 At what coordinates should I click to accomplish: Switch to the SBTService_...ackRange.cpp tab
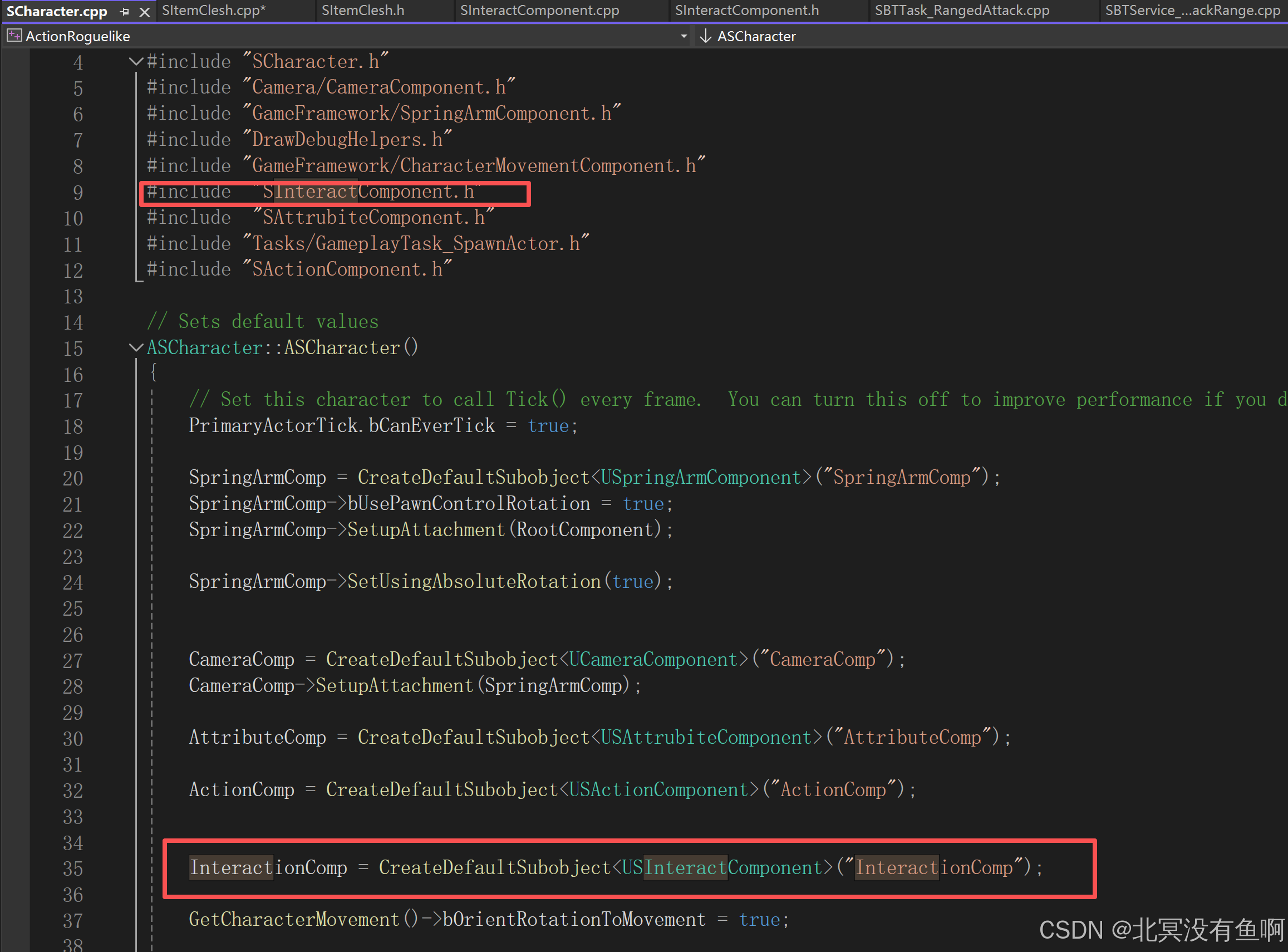tap(1192, 11)
